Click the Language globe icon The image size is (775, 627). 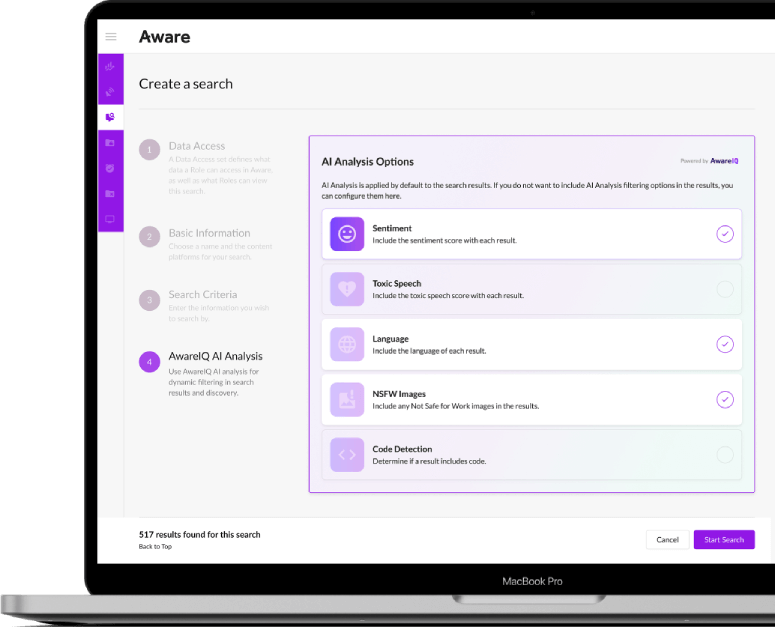click(347, 344)
